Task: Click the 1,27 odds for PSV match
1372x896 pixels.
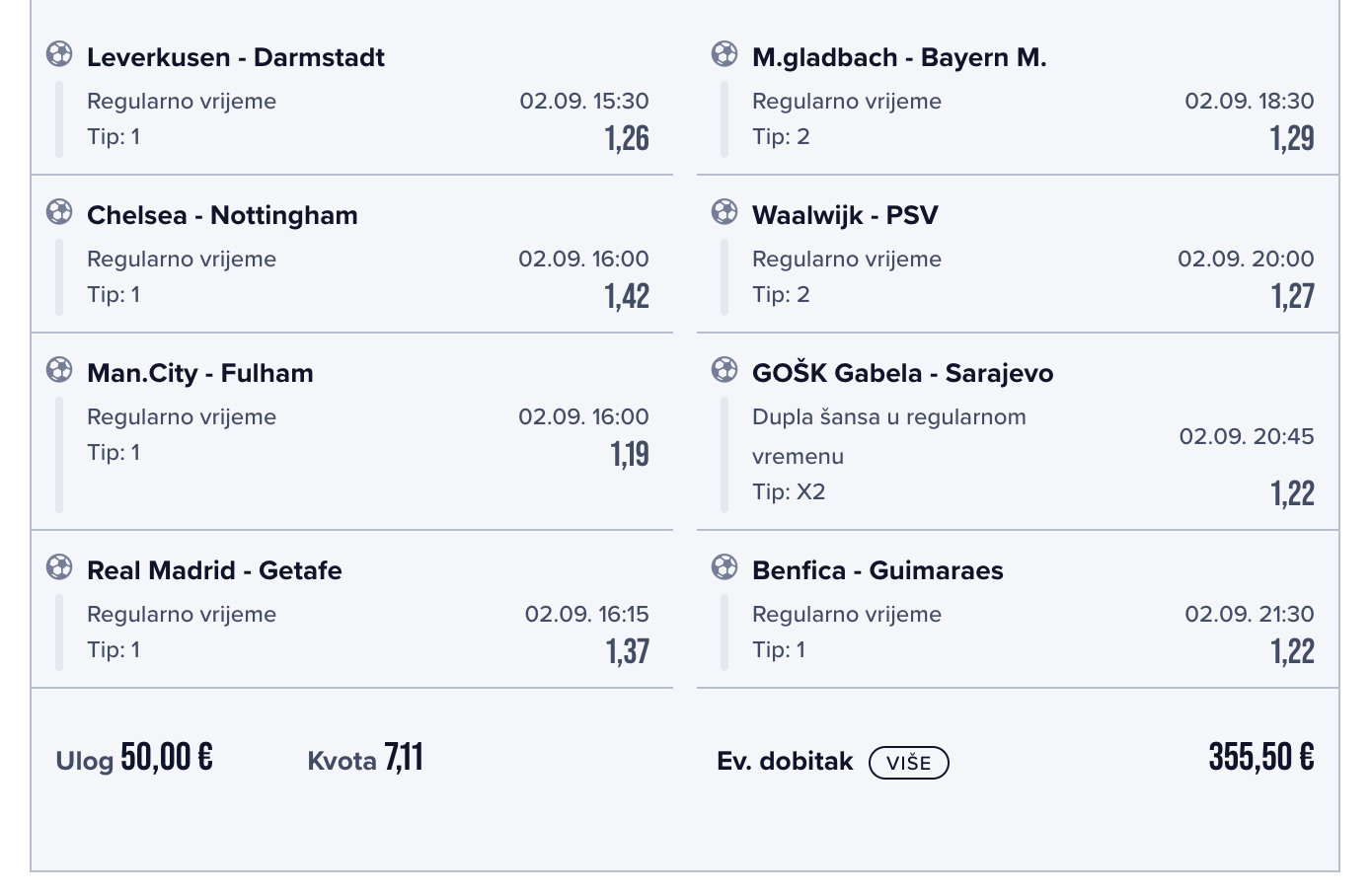Action: pos(1292,296)
